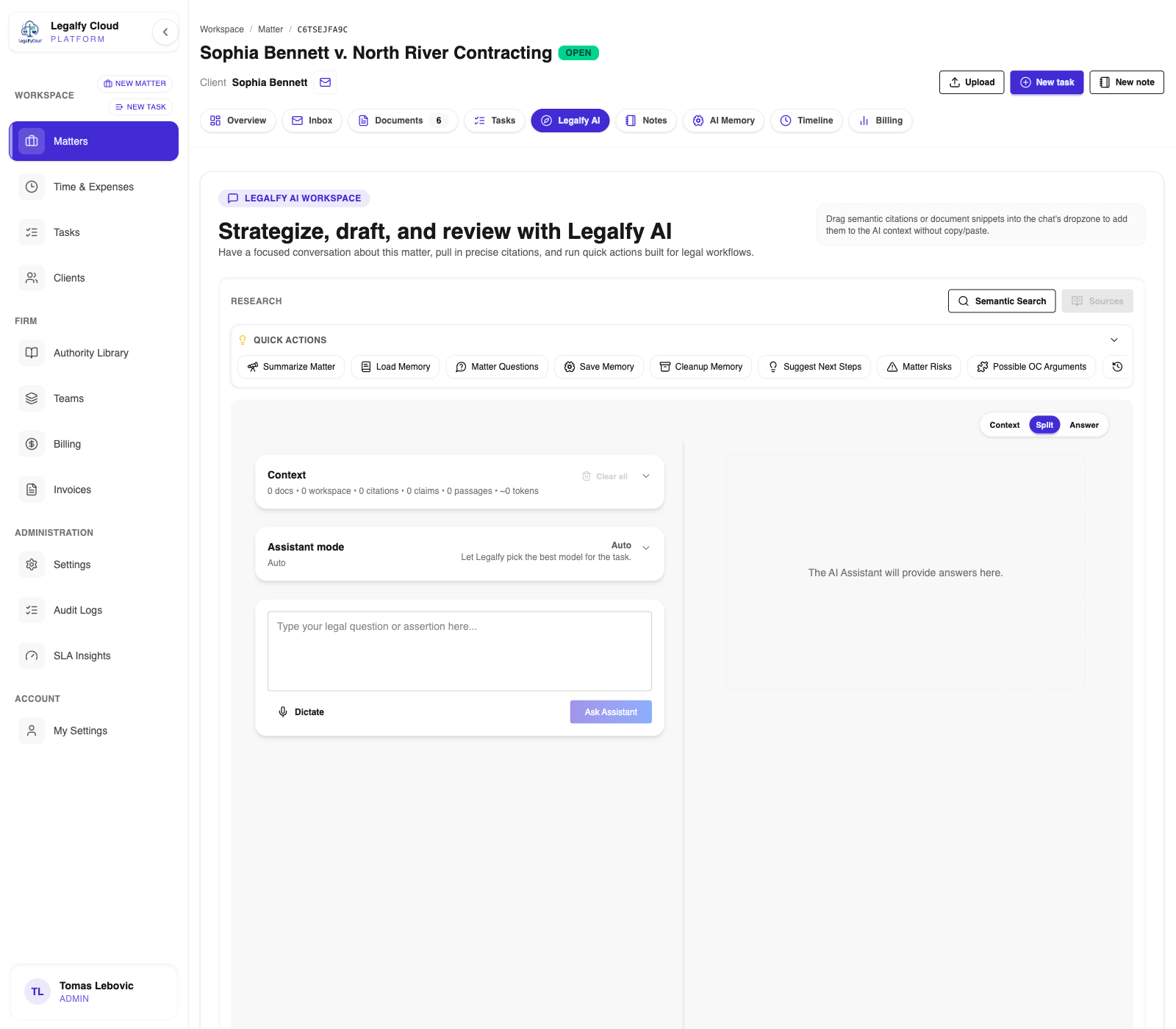Image resolution: width=1176 pixels, height=1029 pixels.
Task: Open the AI Memory tab
Action: (x=724, y=121)
